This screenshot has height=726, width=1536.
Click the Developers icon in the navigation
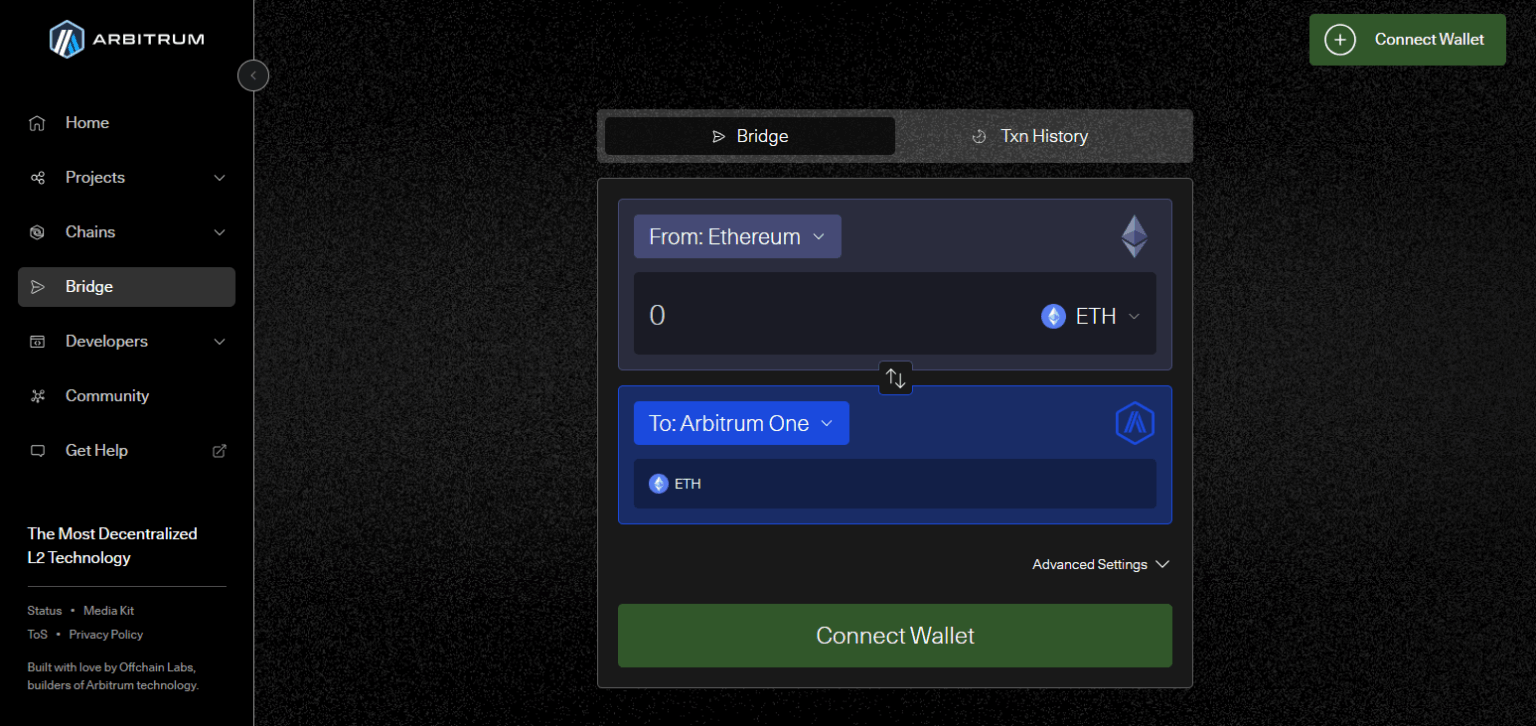click(37, 341)
